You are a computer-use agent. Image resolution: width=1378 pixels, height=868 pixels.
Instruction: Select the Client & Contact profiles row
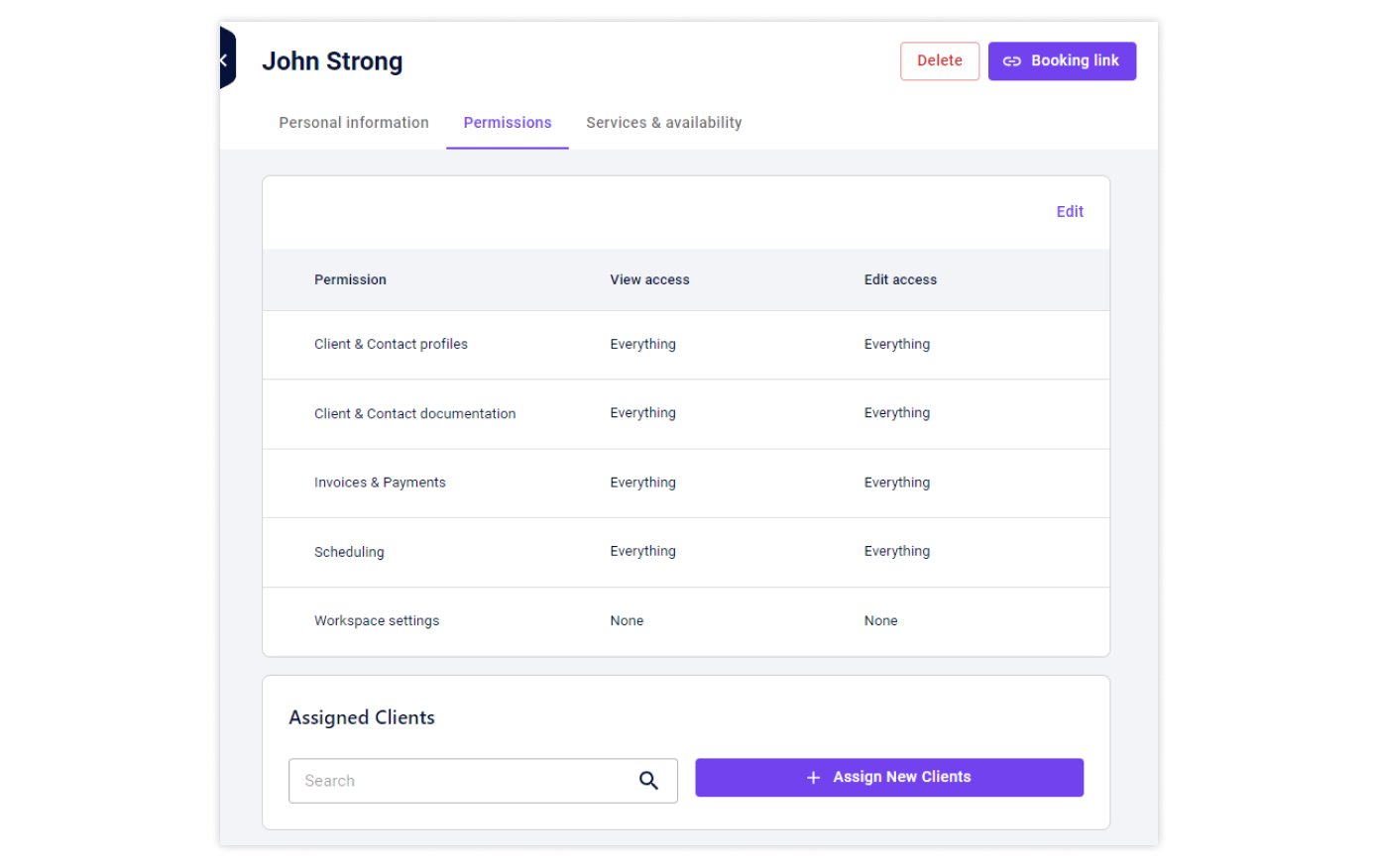[x=391, y=344]
